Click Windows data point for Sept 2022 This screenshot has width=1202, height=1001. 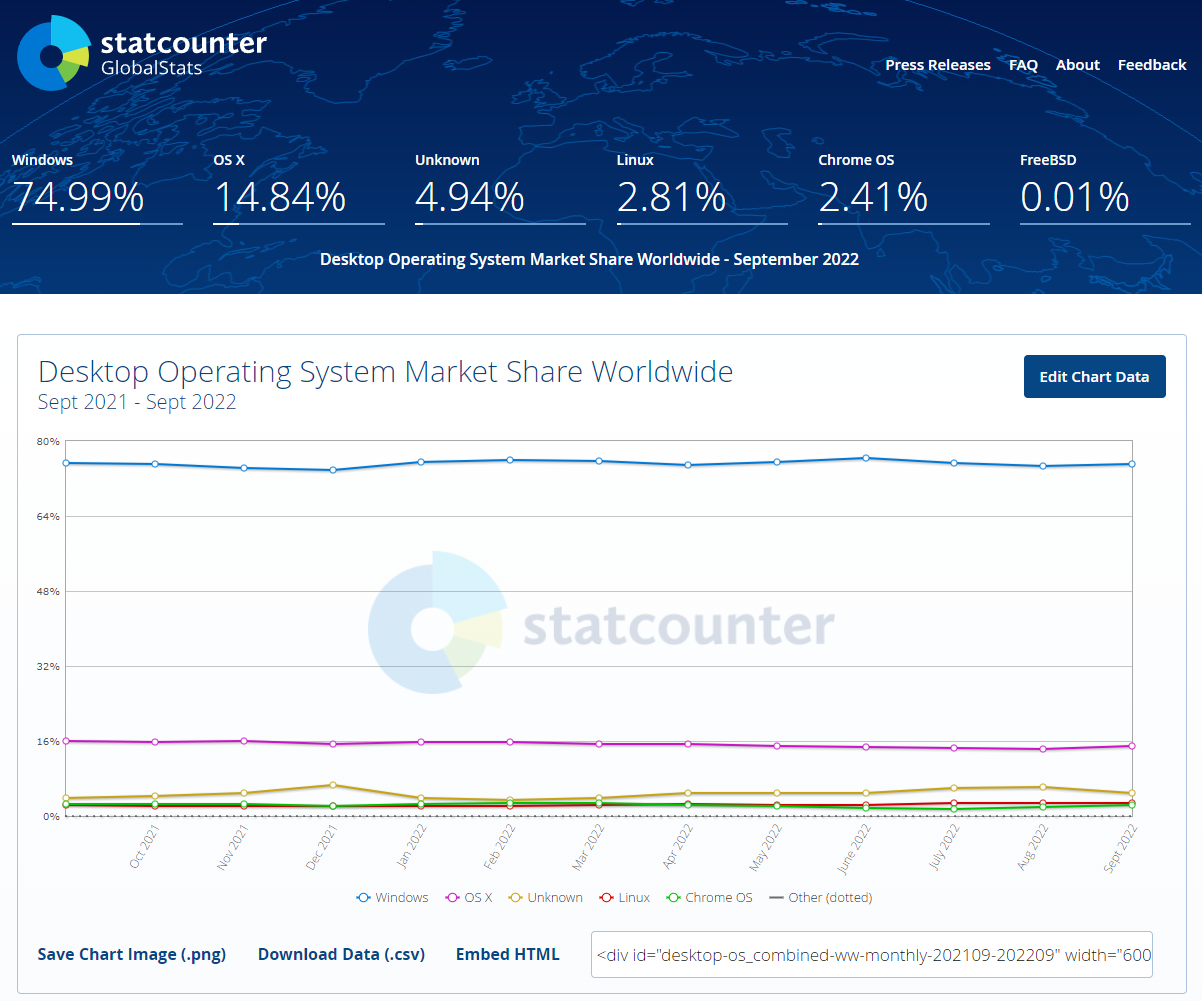1132,464
